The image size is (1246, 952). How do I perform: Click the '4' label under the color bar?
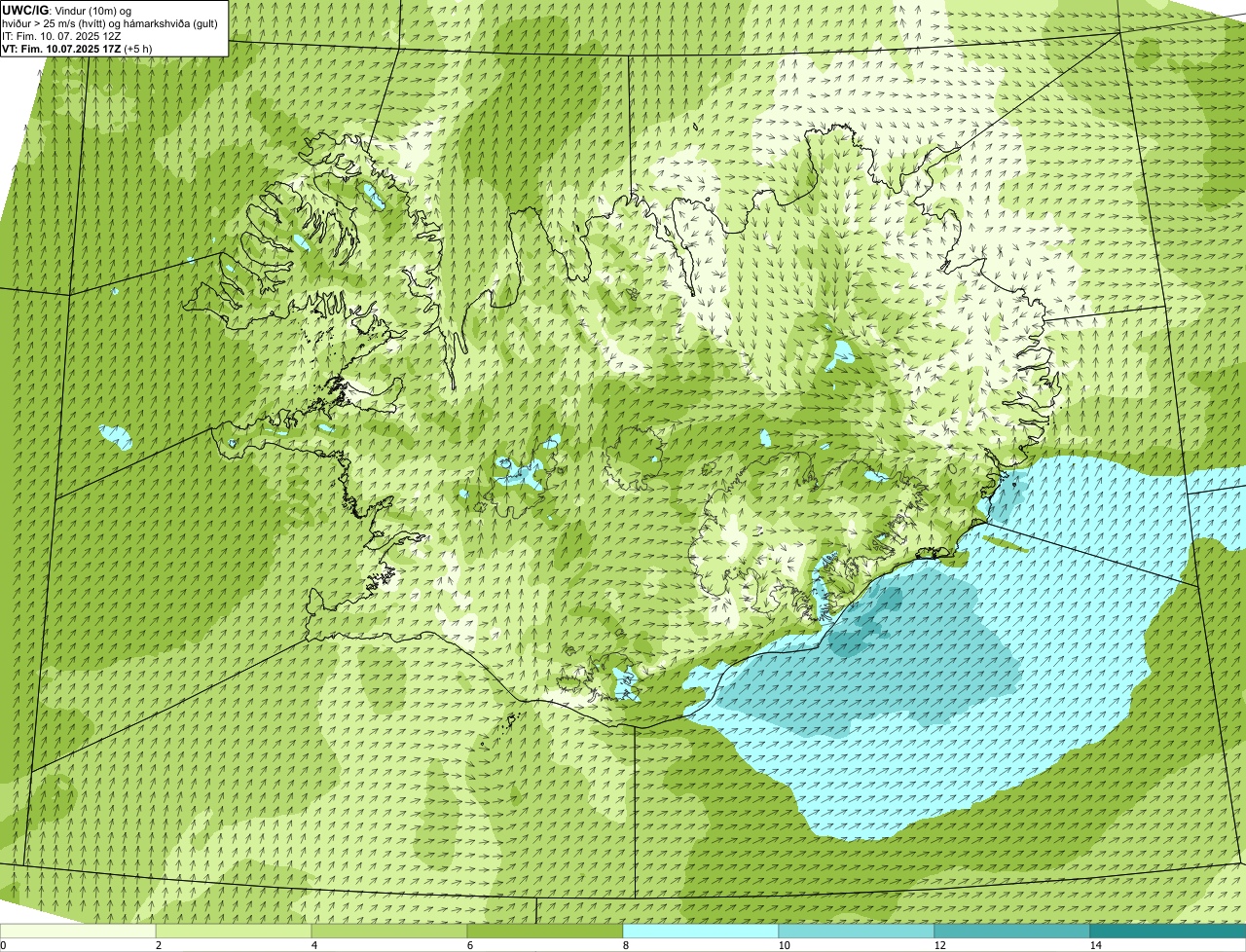pos(313,945)
